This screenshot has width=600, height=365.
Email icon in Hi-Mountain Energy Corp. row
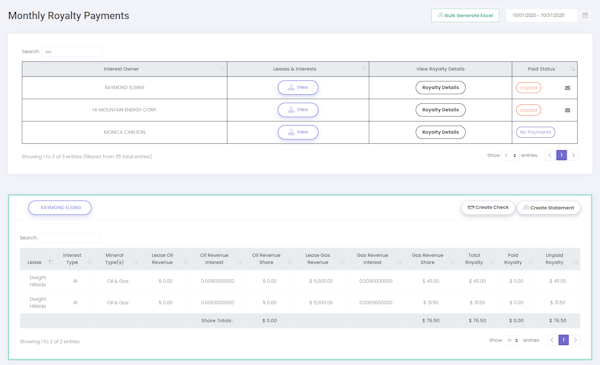[x=567, y=110]
